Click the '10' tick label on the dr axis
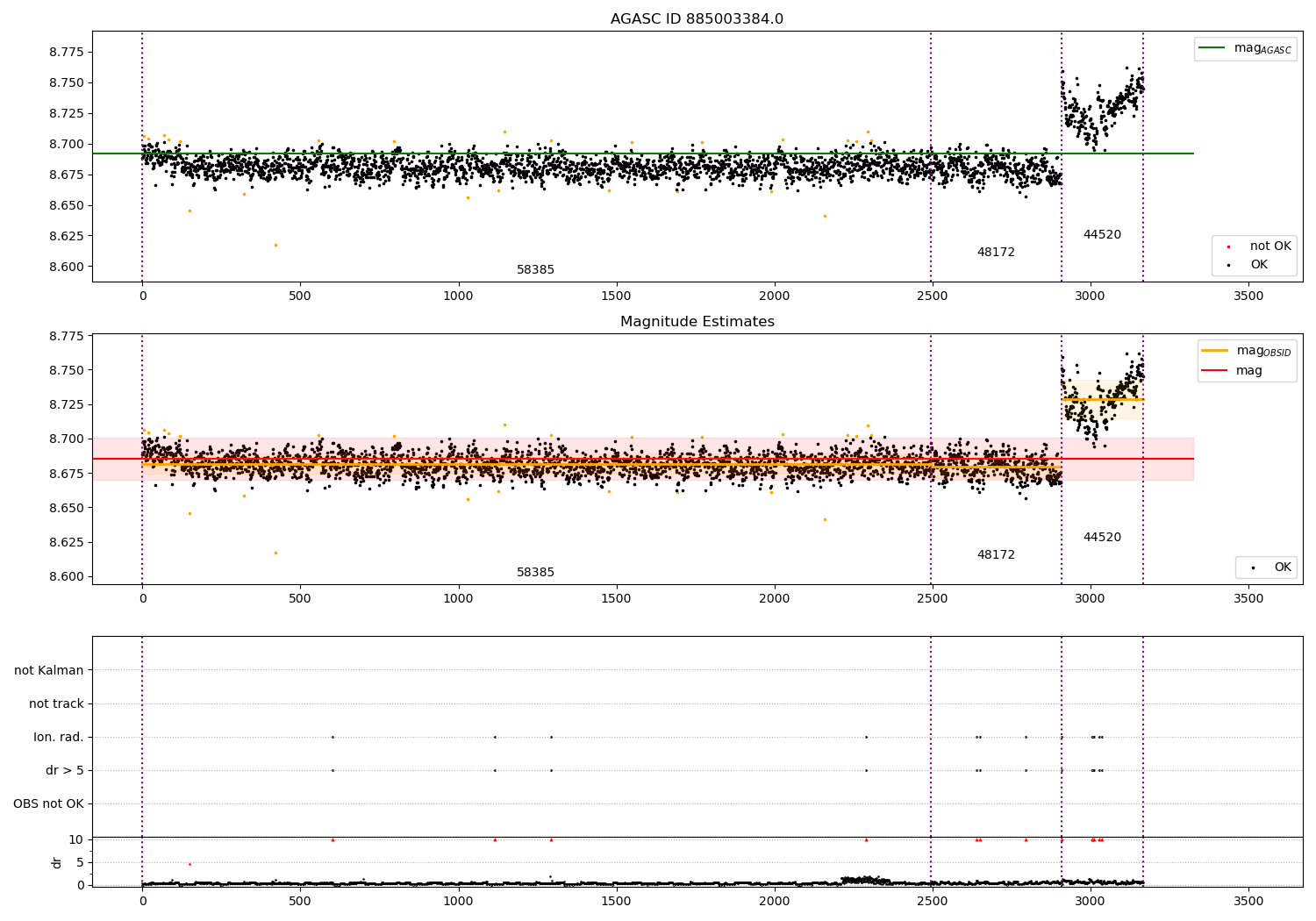This screenshot has width=1316, height=921. click(76, 839)
